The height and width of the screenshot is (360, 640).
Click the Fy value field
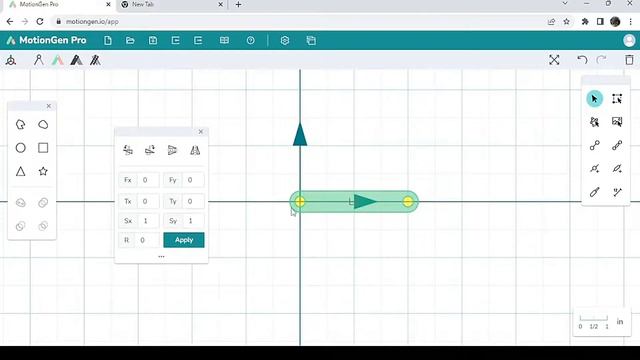pyautogui.click(x=193, y=180)
